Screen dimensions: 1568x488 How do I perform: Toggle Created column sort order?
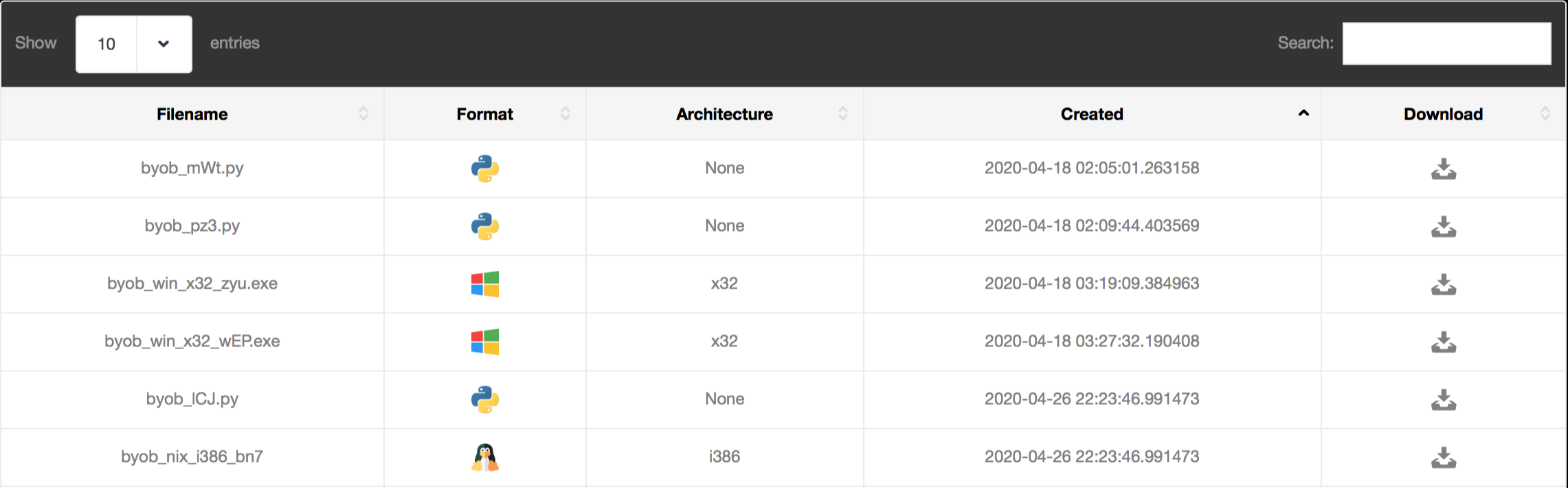pos(1093,114)
